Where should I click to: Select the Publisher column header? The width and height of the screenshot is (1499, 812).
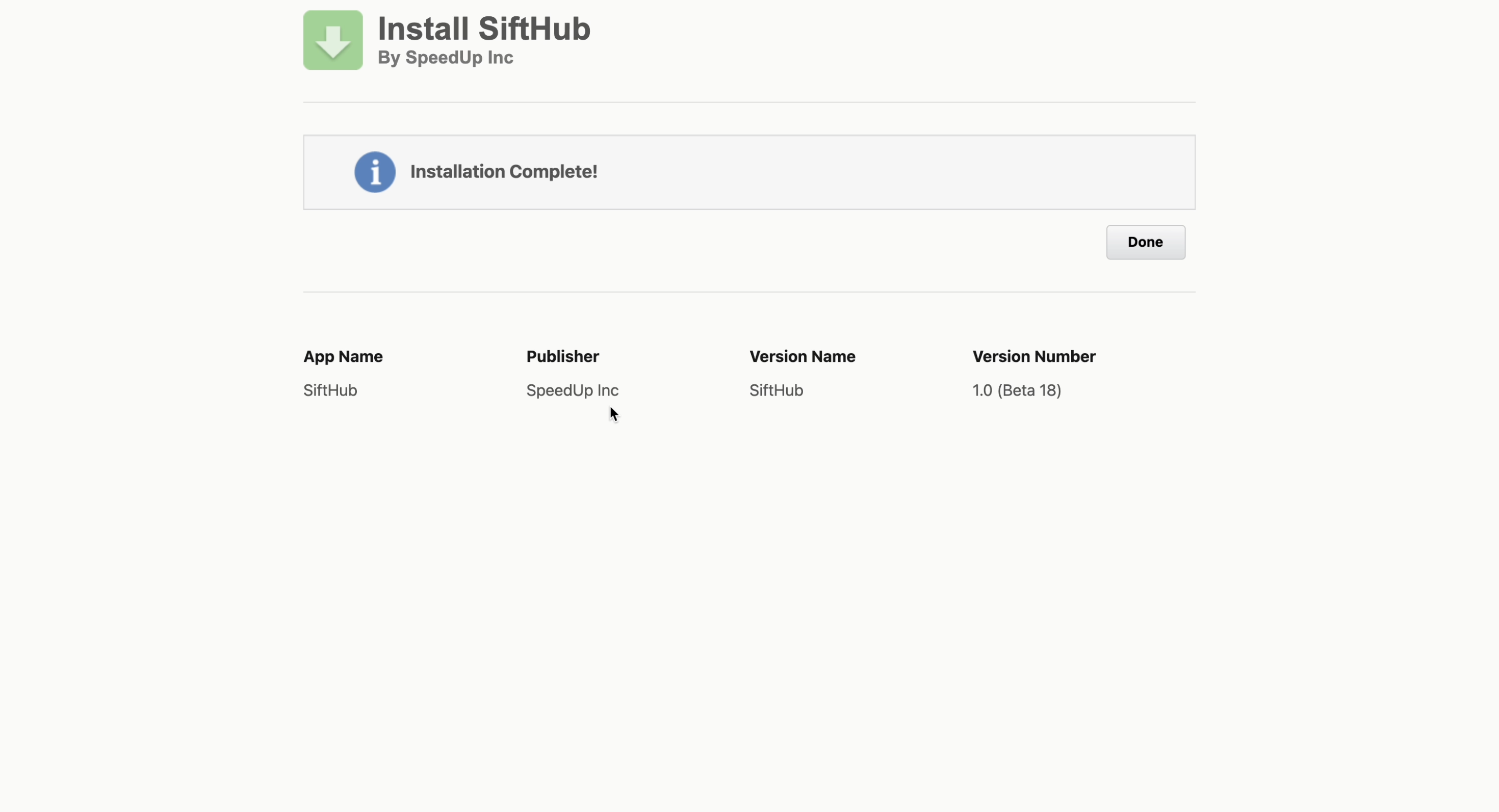click(562, 357)
